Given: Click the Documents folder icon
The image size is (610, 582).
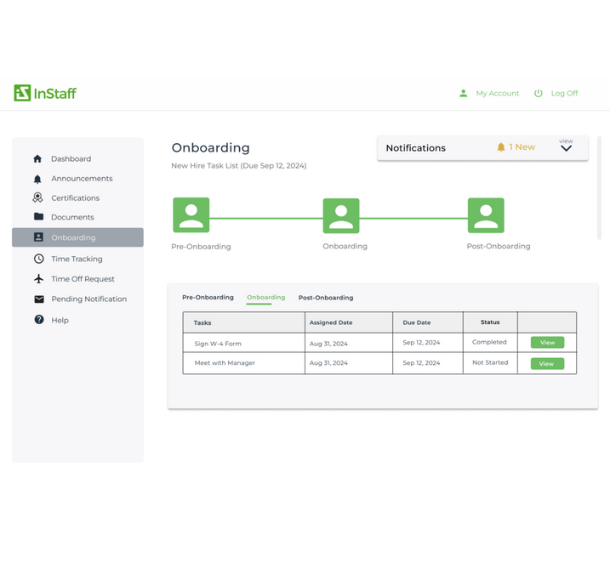Looking at the screenshot, I should 38,217.
